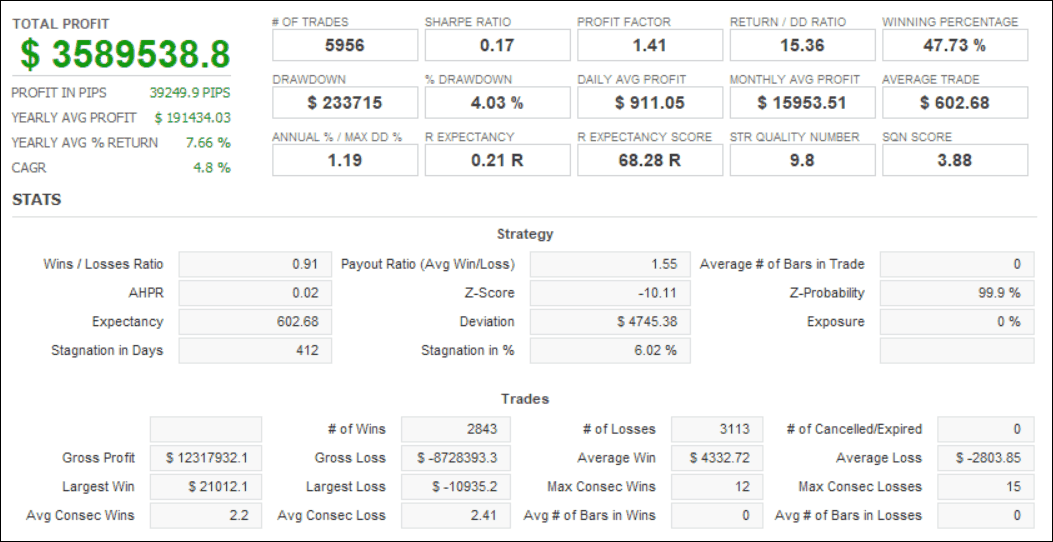The width and height of the screenshot is (1053, 542).
Task: Select the Profit Factor value 1.41
Action: pyautogui.click(x=650, y=45)
